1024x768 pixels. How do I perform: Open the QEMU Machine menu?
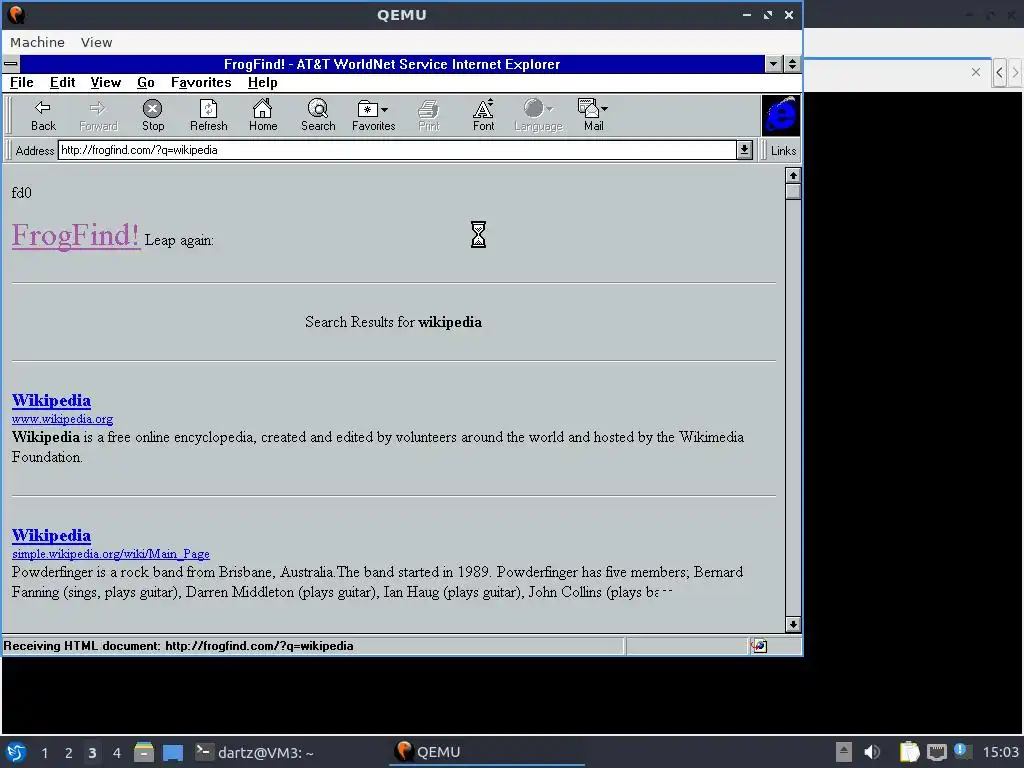37,42
